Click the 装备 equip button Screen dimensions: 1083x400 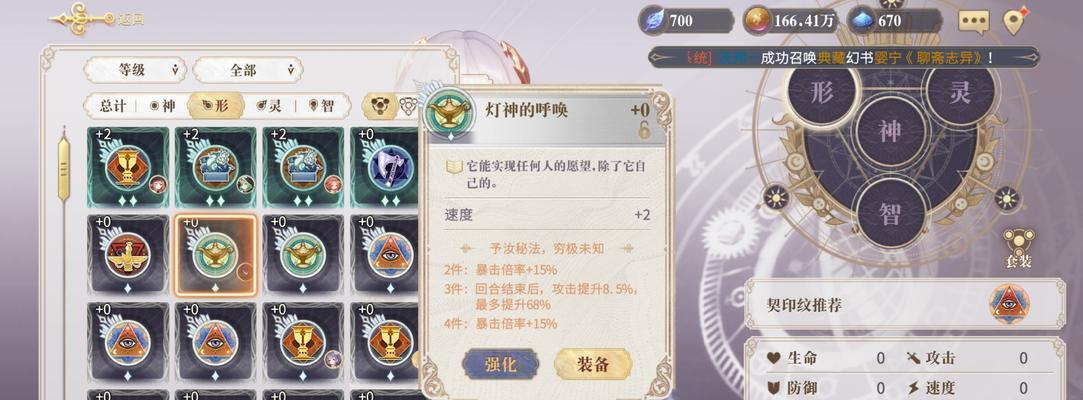[x=593, y=365]
